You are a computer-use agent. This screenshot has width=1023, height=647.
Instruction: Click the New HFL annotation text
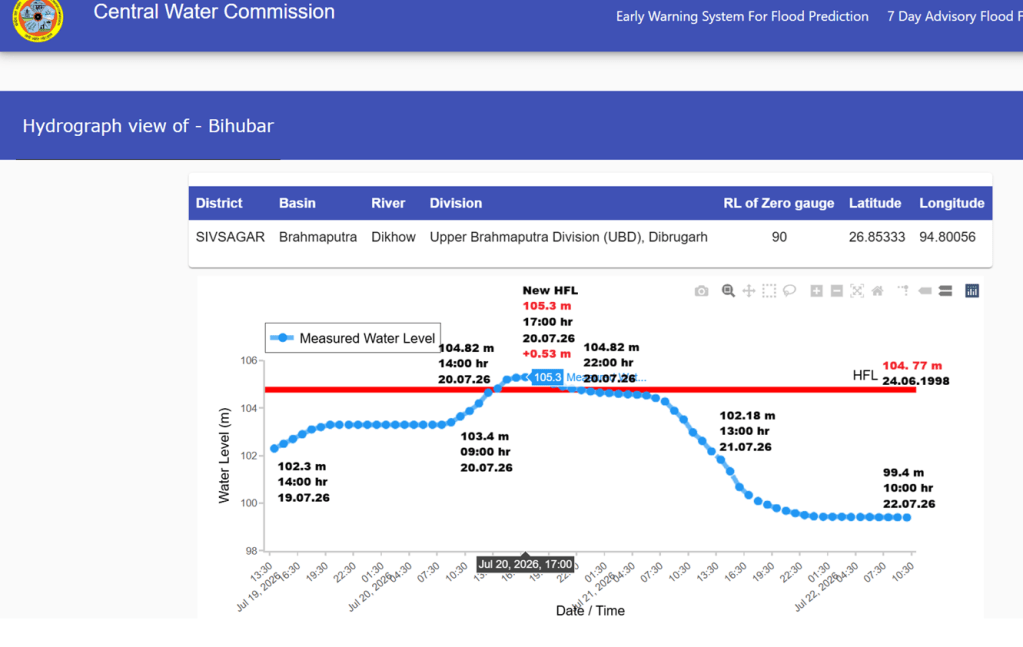(x=550, y=290)
